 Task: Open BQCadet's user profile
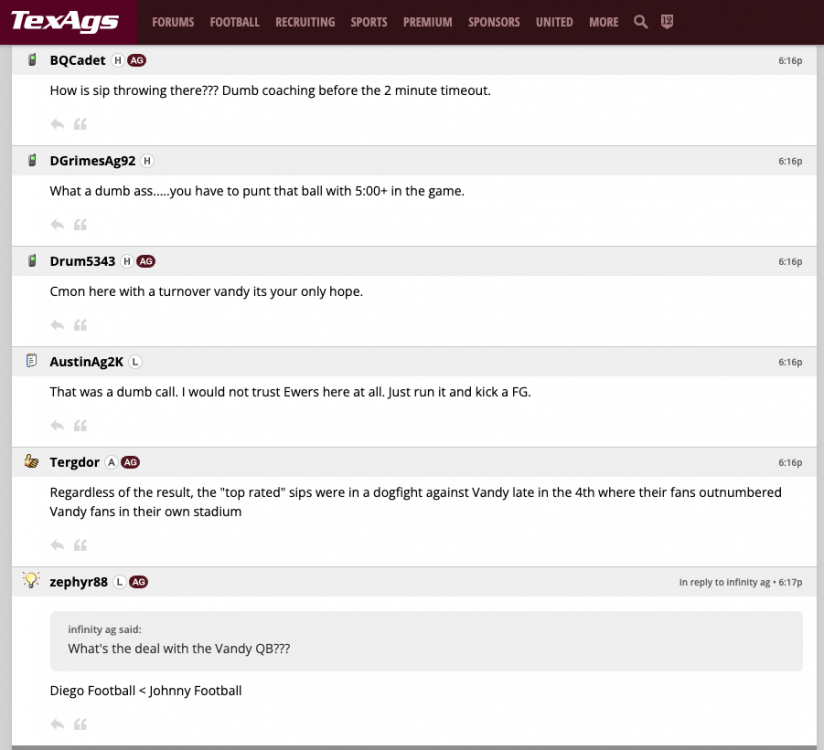coord(77,60)
